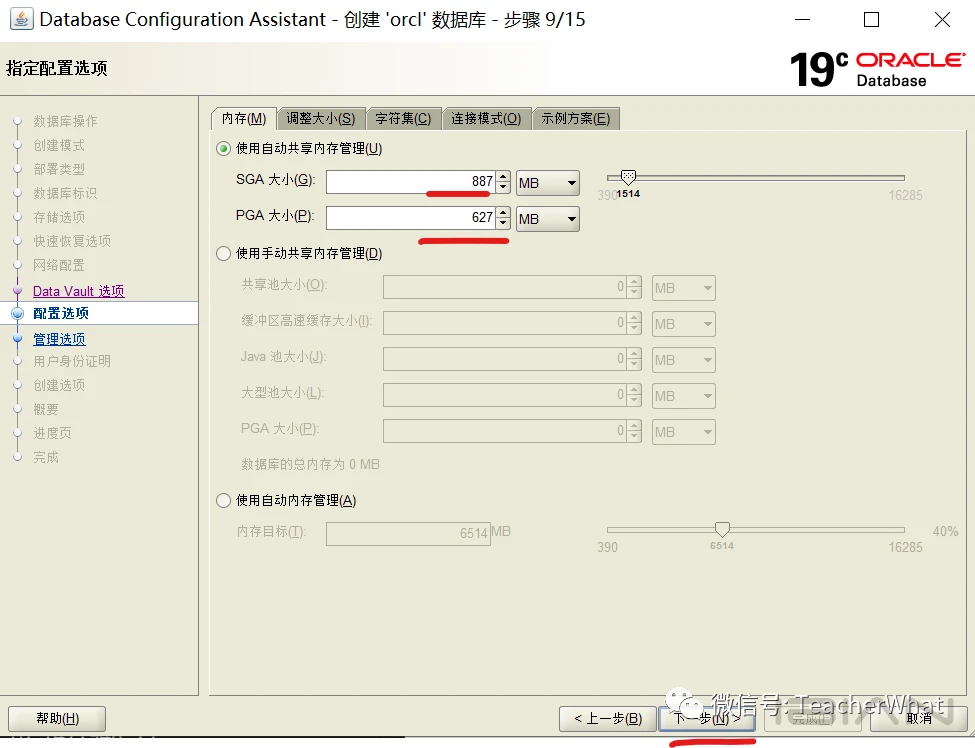Increase PGA size with up spinner arrow

click(504, 213)
